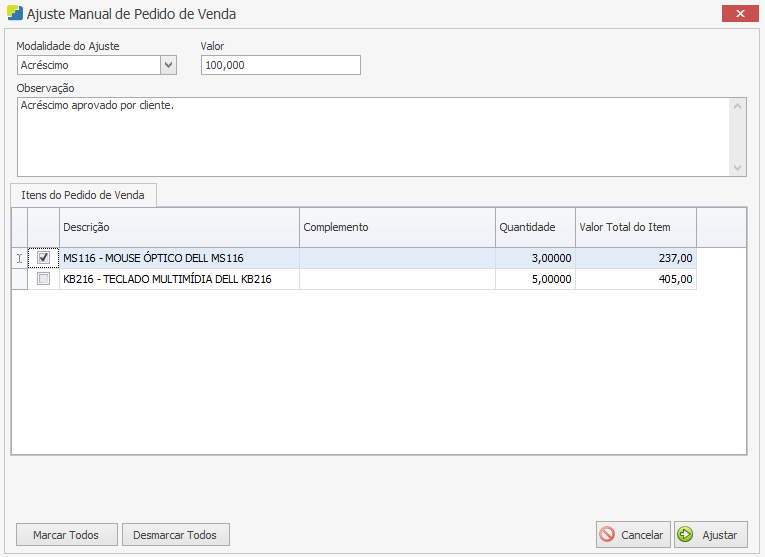
Task: Click the red cancel icon
Action: 608,535
